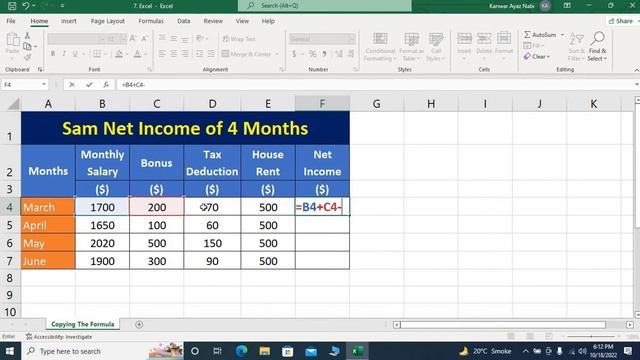The width and height of the screenshot is (640, 360).
Task: Click the Save icon in title bar
Action: (x=12, y=6)
